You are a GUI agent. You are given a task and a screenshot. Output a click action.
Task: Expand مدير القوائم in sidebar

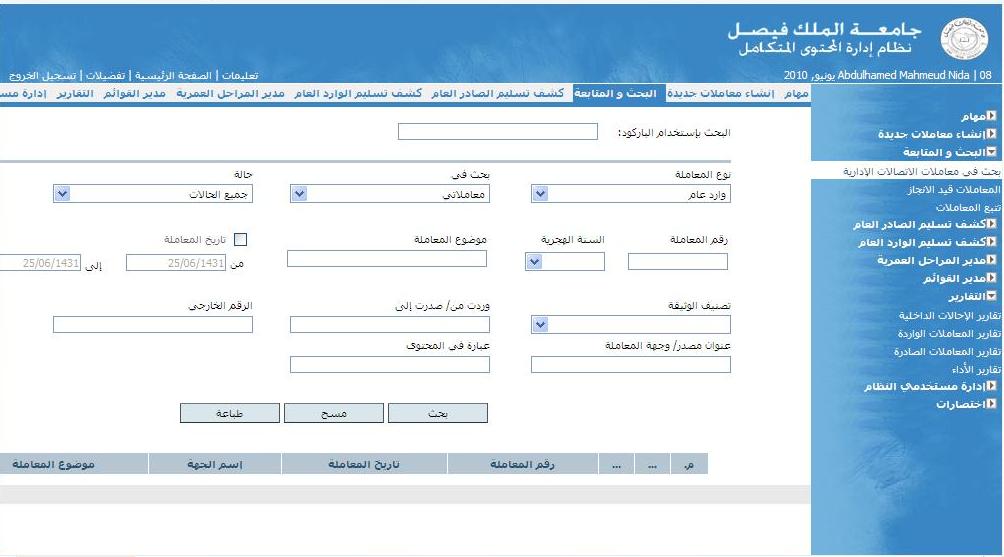[x=991, y=278]
